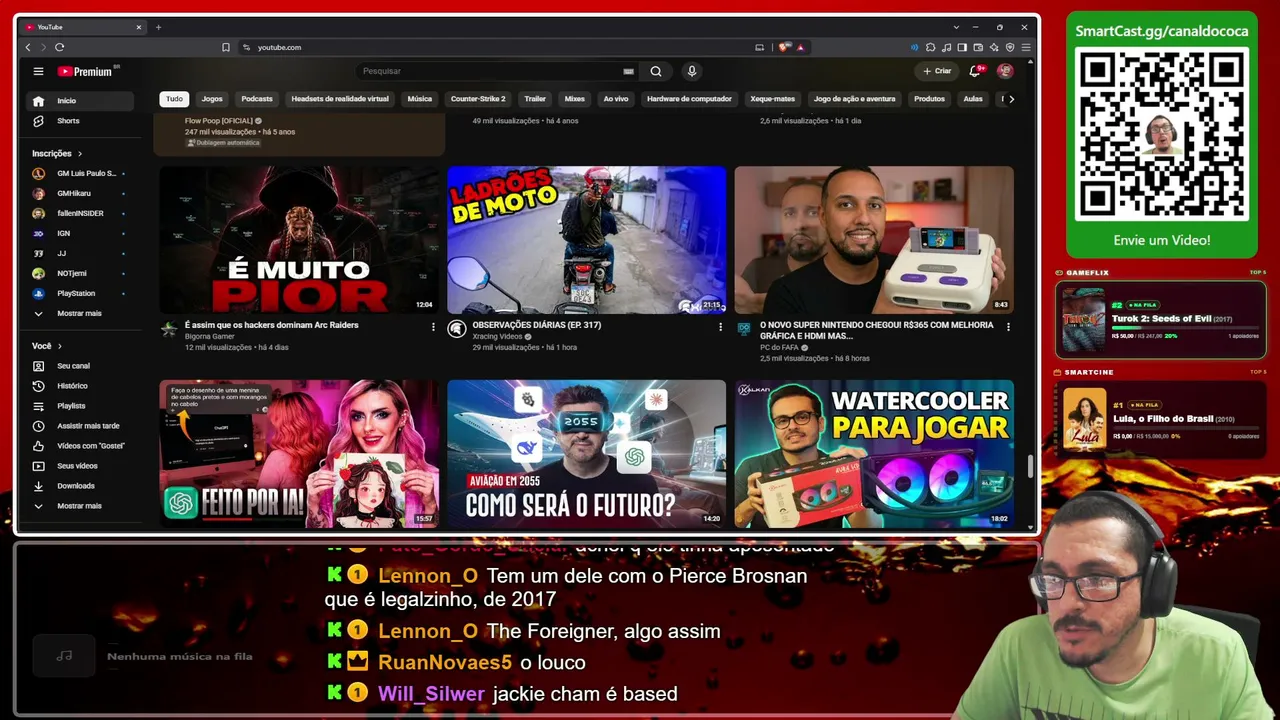Select the Jogos filter chip

[x=212, y=99]
